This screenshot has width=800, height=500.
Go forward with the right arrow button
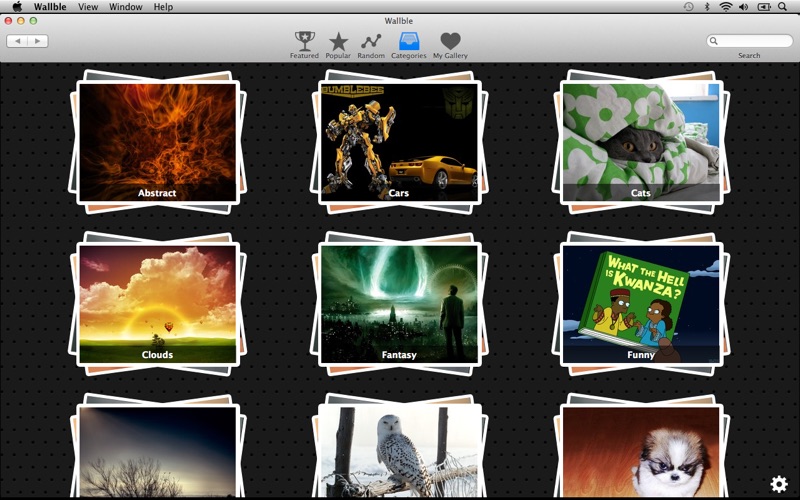pos(38,41)
